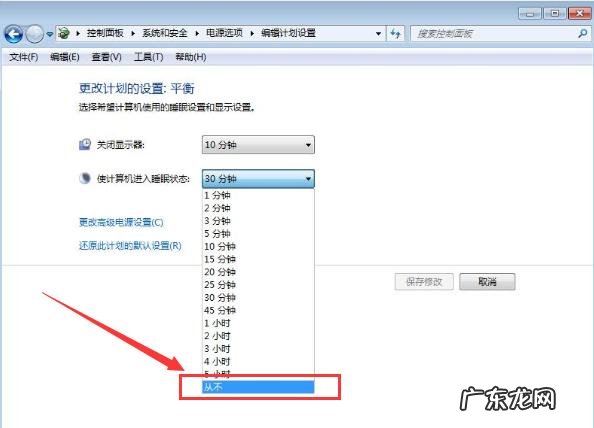The width and height of the screenshot is (594, 428).
Task: Click 电源选项 in the address breadcrumb
Action: click(x=224, y=33)
